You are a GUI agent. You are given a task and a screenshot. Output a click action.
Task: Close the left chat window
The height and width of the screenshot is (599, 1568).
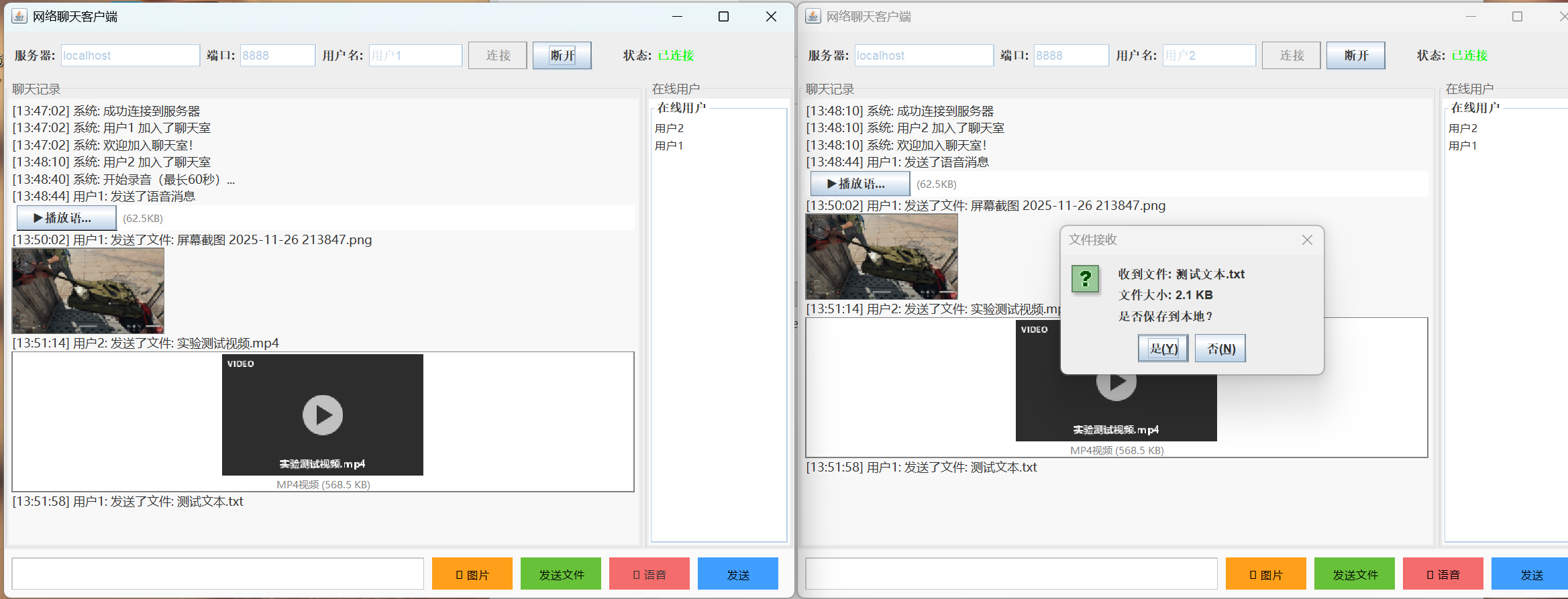(771, 16)
